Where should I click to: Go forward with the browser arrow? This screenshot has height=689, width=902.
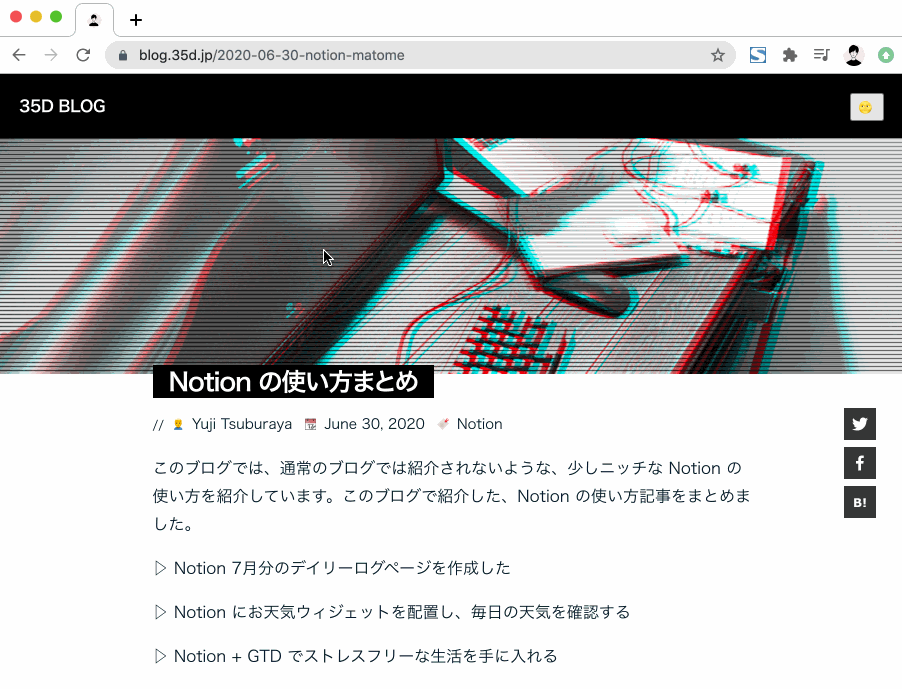pyautogui.click(x=51, y=55)
